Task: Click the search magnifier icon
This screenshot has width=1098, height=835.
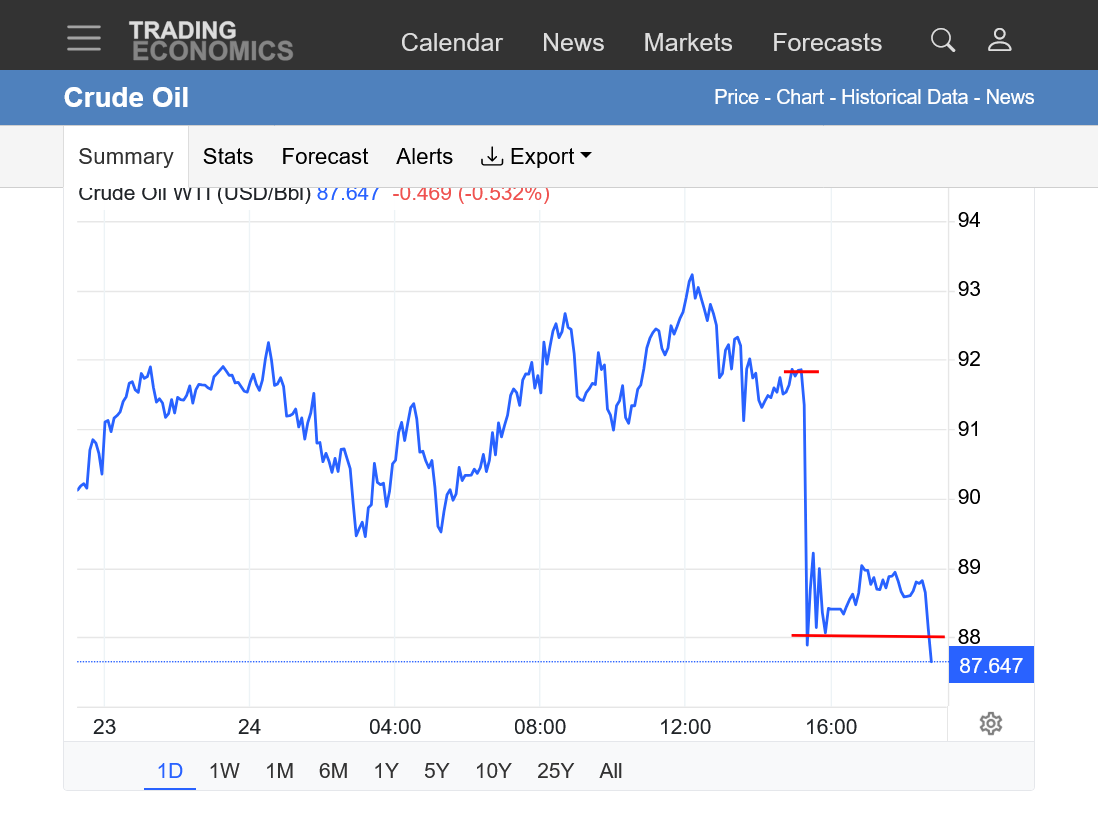Action: click(x=942, y=40)
